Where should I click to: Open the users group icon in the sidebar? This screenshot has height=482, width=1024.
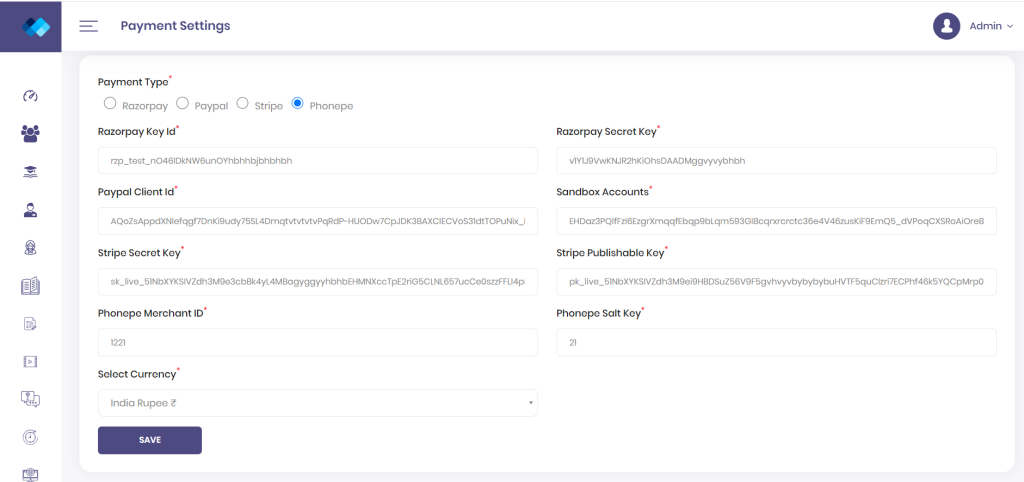(x=31, y=134)
